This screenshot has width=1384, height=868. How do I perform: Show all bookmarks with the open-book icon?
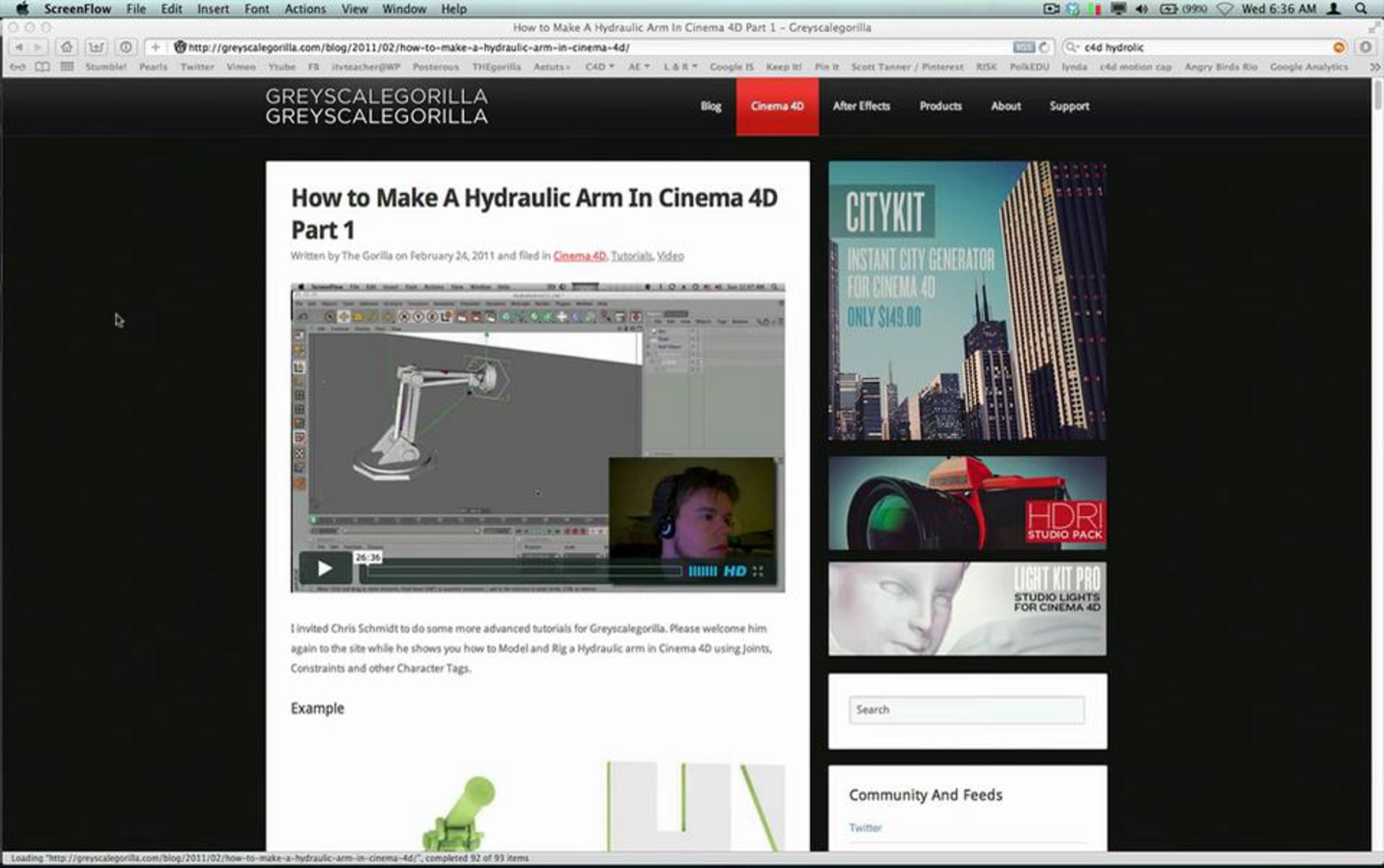tap(42, 67)
